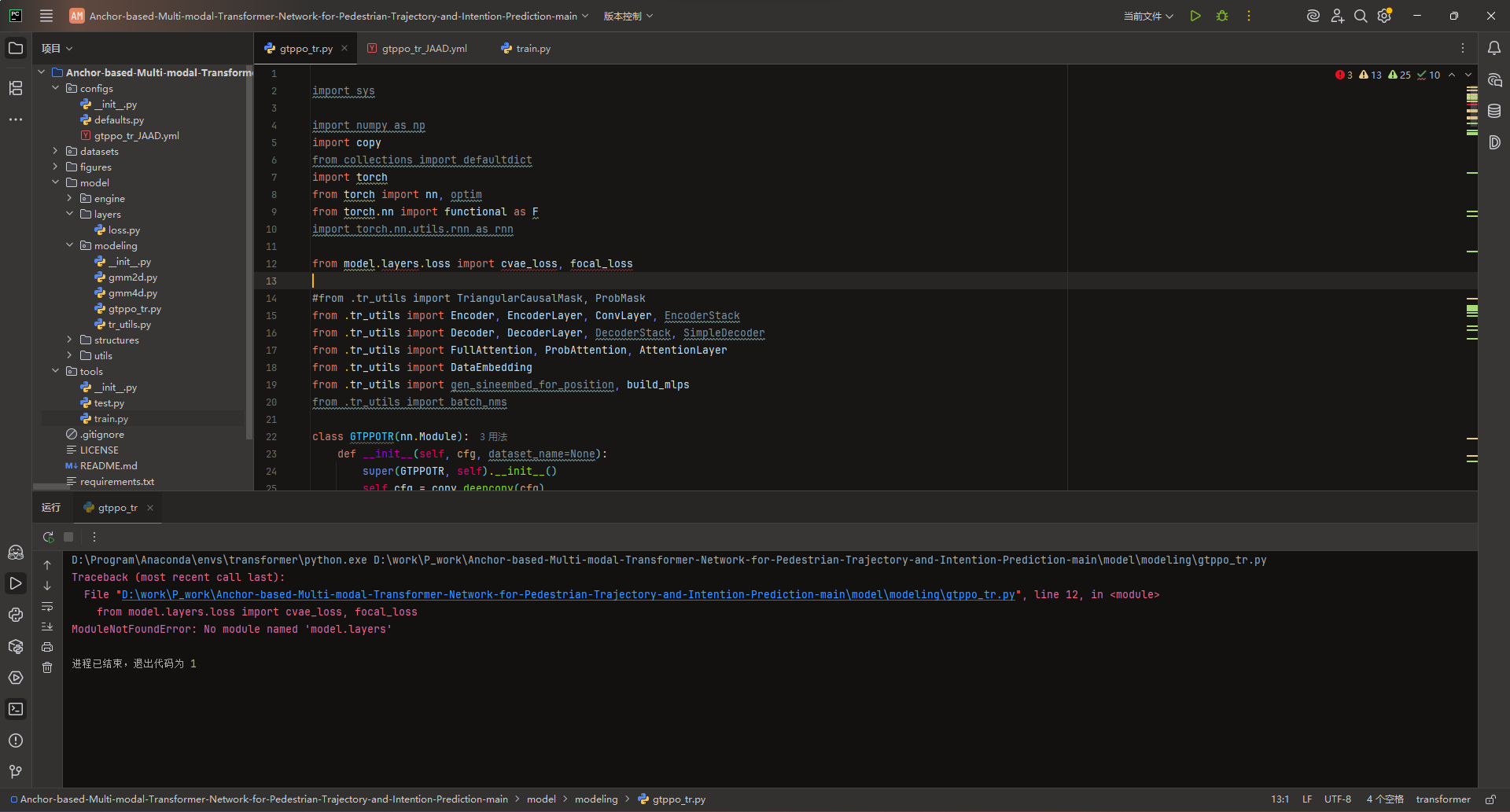Collapse the model folder
Screen dimensions: 1510x812
tap(56, 182)
